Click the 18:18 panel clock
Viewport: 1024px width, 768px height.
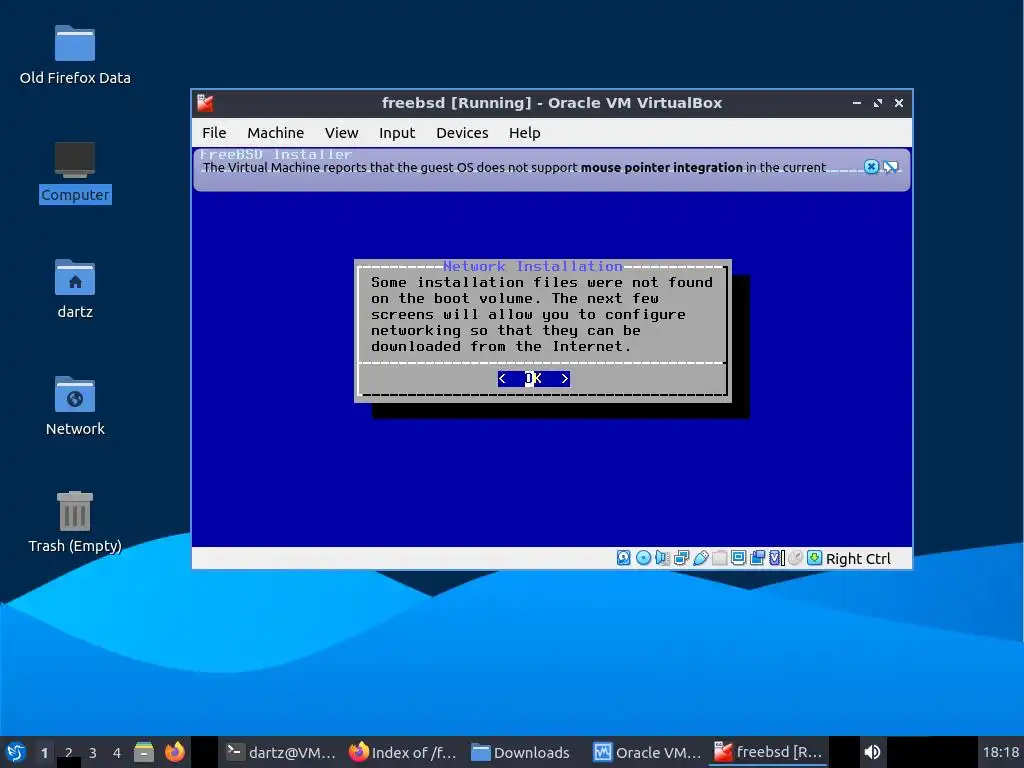(x=1000, y=752)
